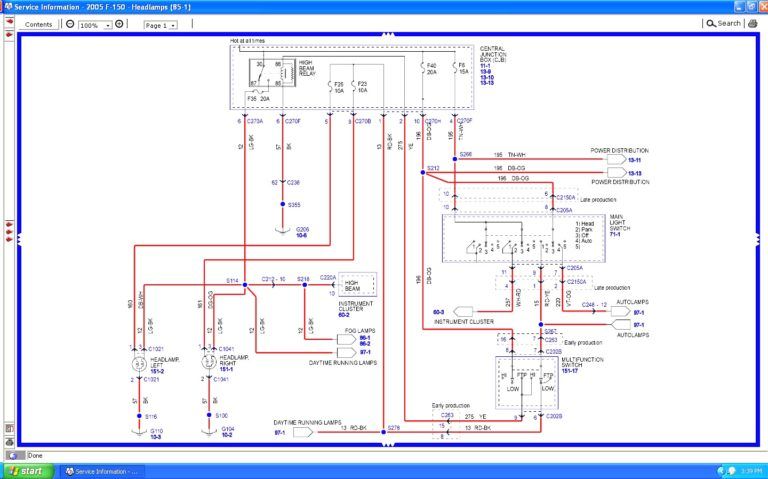Click the S276 splice label
This screenshot has height=479, width=768.
click(394, 428)
